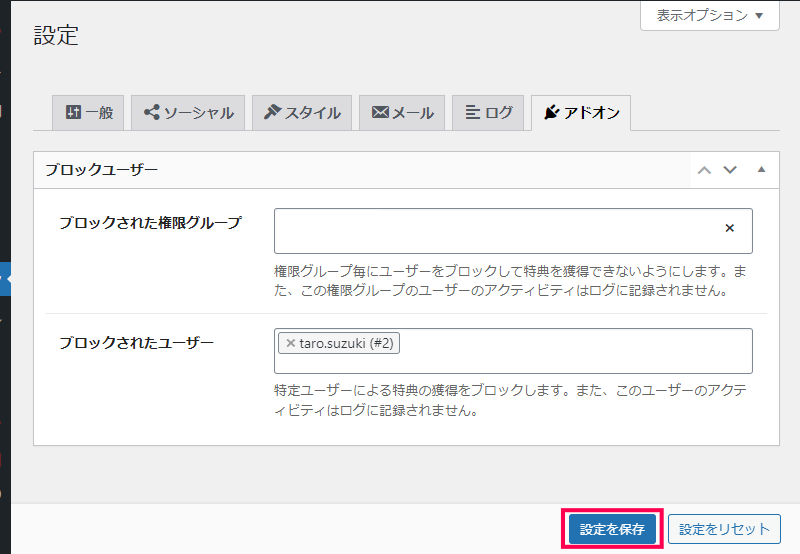Switch to the ソーシャル tab
This screenshot has width=800, height=554.
[188, 112]
